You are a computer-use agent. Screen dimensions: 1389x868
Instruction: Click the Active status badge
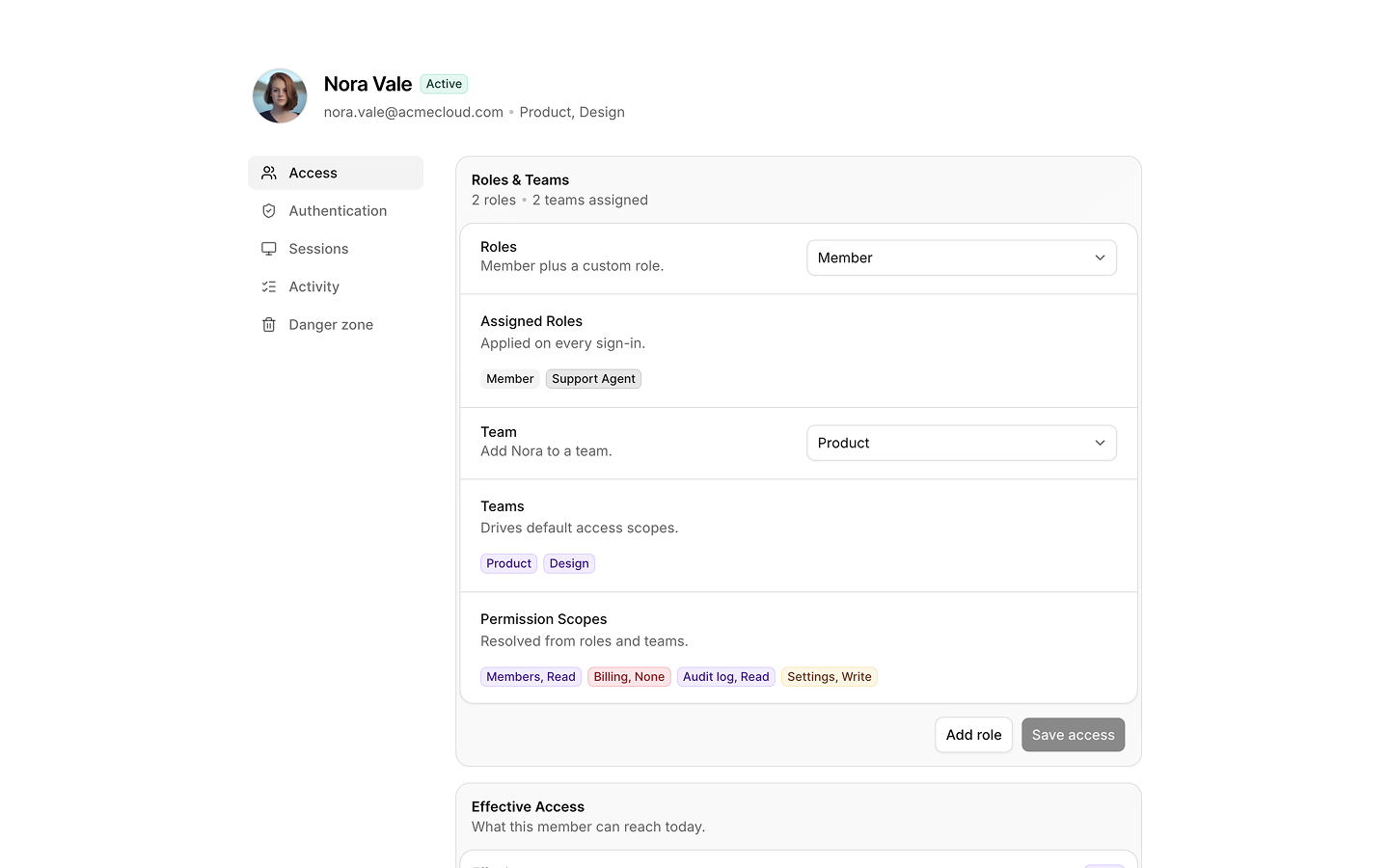pyautogui.click(x=444, y=84)
